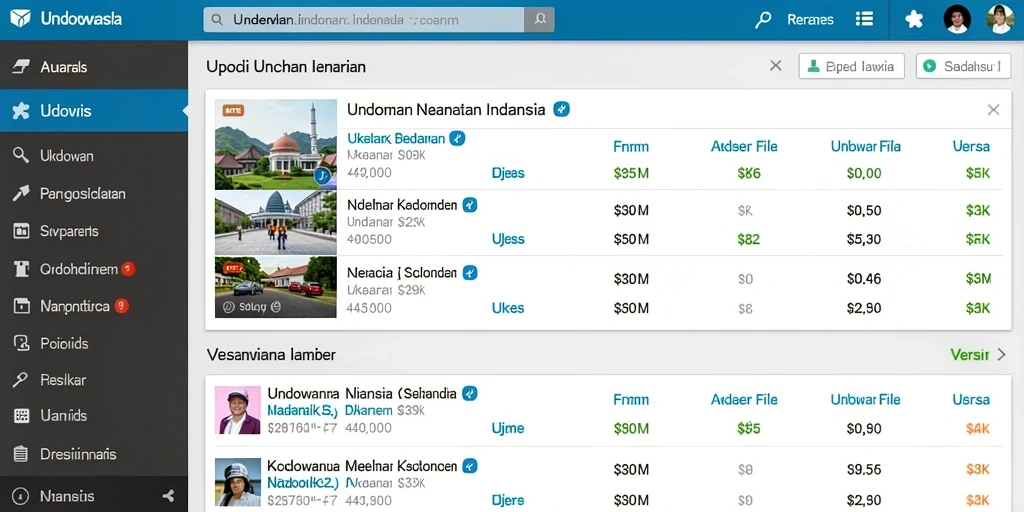This screenshot has height=512, width=1024.
Task: Click the $9,56 value
Action: [864, 469]
